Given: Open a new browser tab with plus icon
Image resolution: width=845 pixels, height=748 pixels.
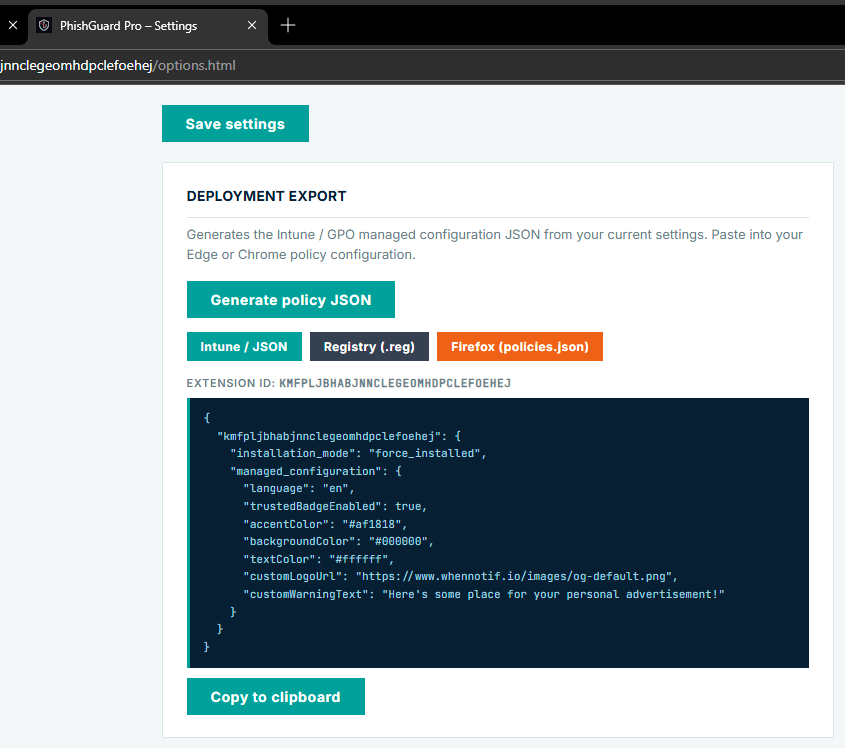Looking at the screenshot, I should click(288, 25).
